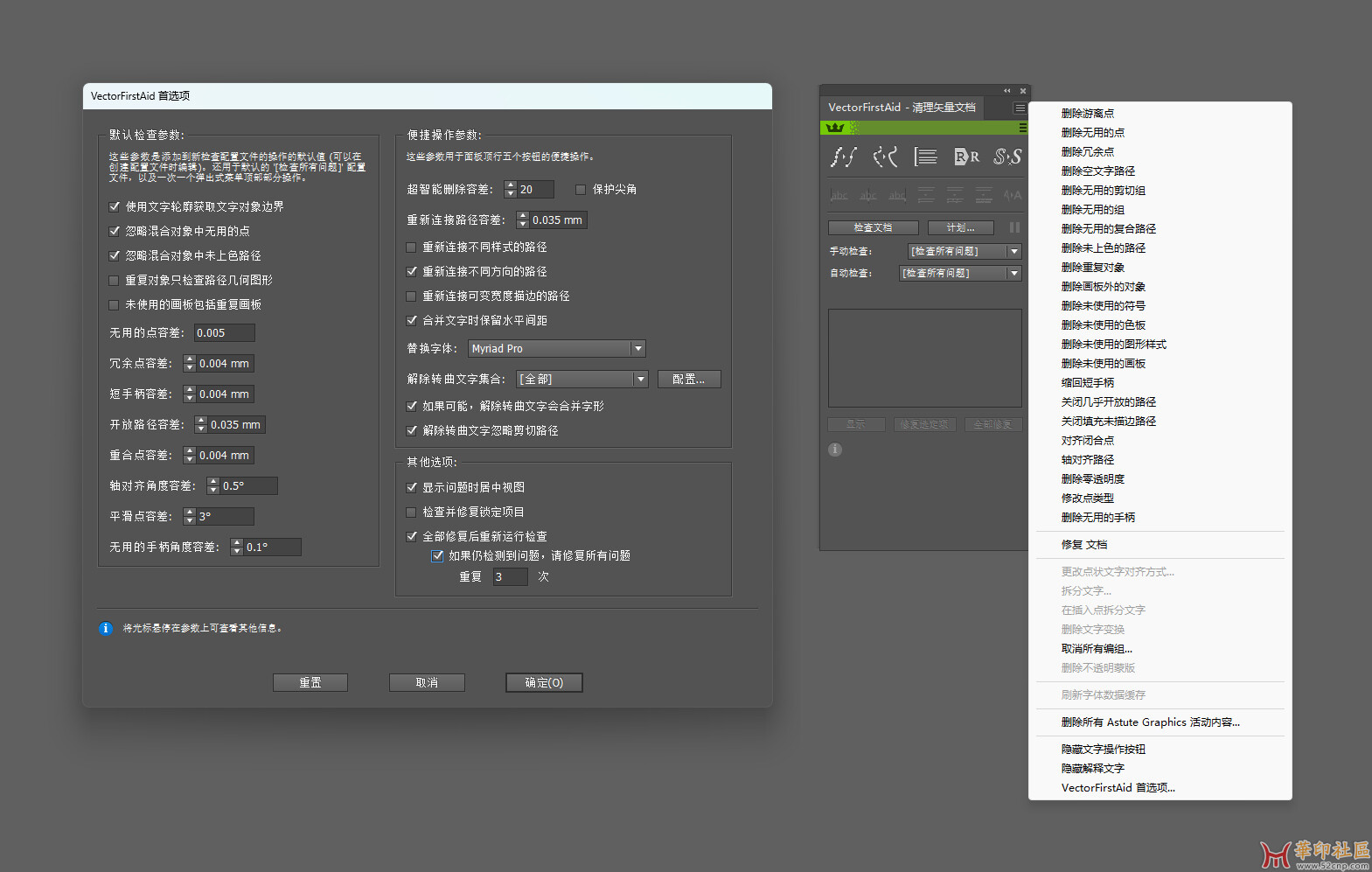Viewport: 1372px width, 872px height.
Task: Click the Super Smart Remove Points icon
Action: click(843, 157)
